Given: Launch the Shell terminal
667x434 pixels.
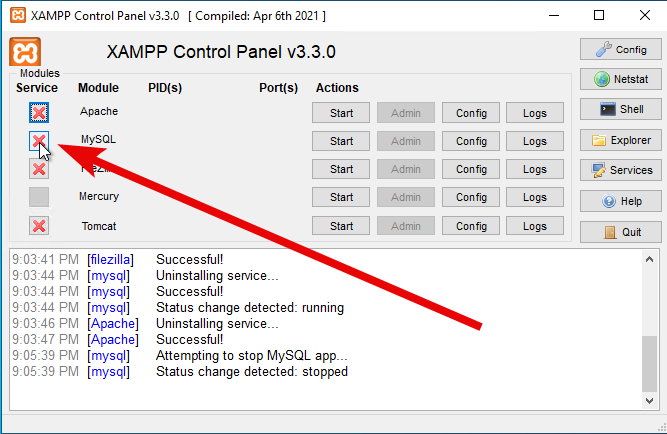Looking at the screenshot, I should tap(621, 109).
